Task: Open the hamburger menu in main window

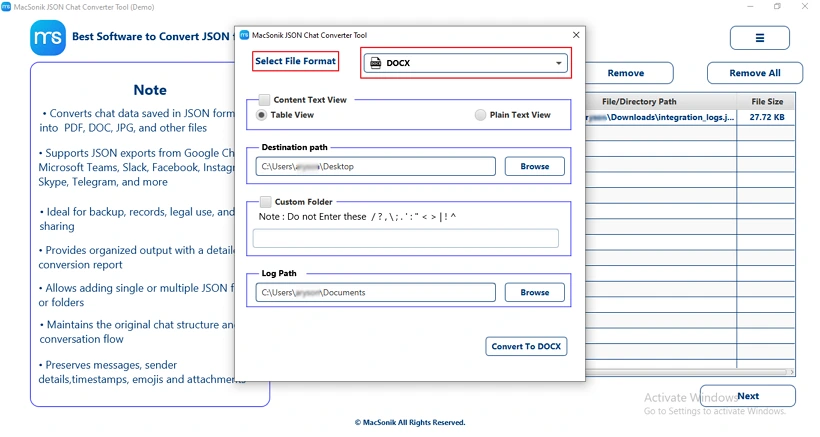Action: tap(760, 38)
